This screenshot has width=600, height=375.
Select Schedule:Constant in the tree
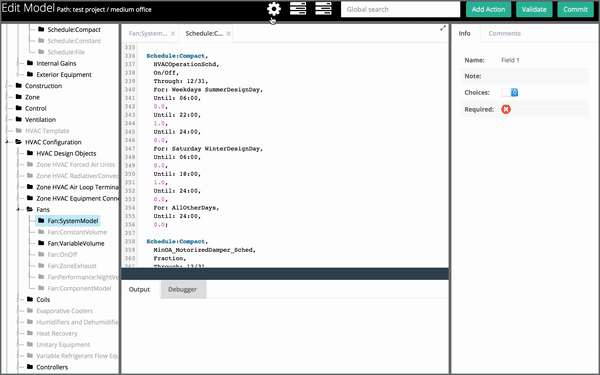point(74,41)
